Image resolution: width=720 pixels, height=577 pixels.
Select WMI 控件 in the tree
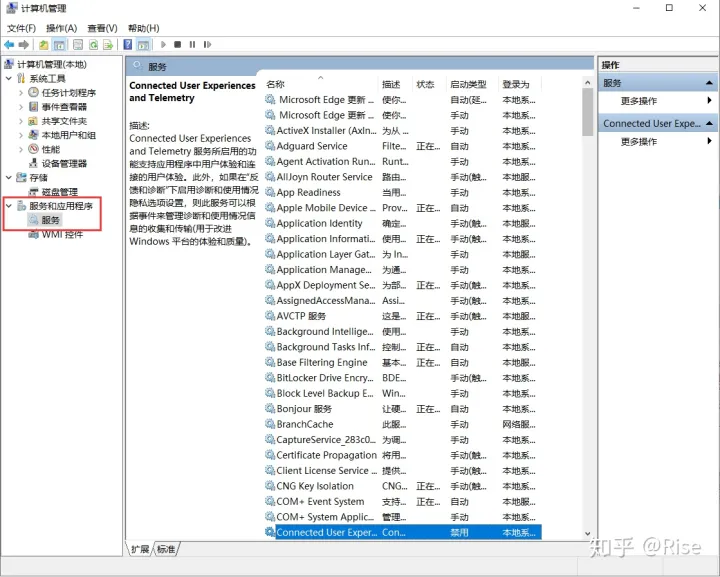tap(62, 235)
